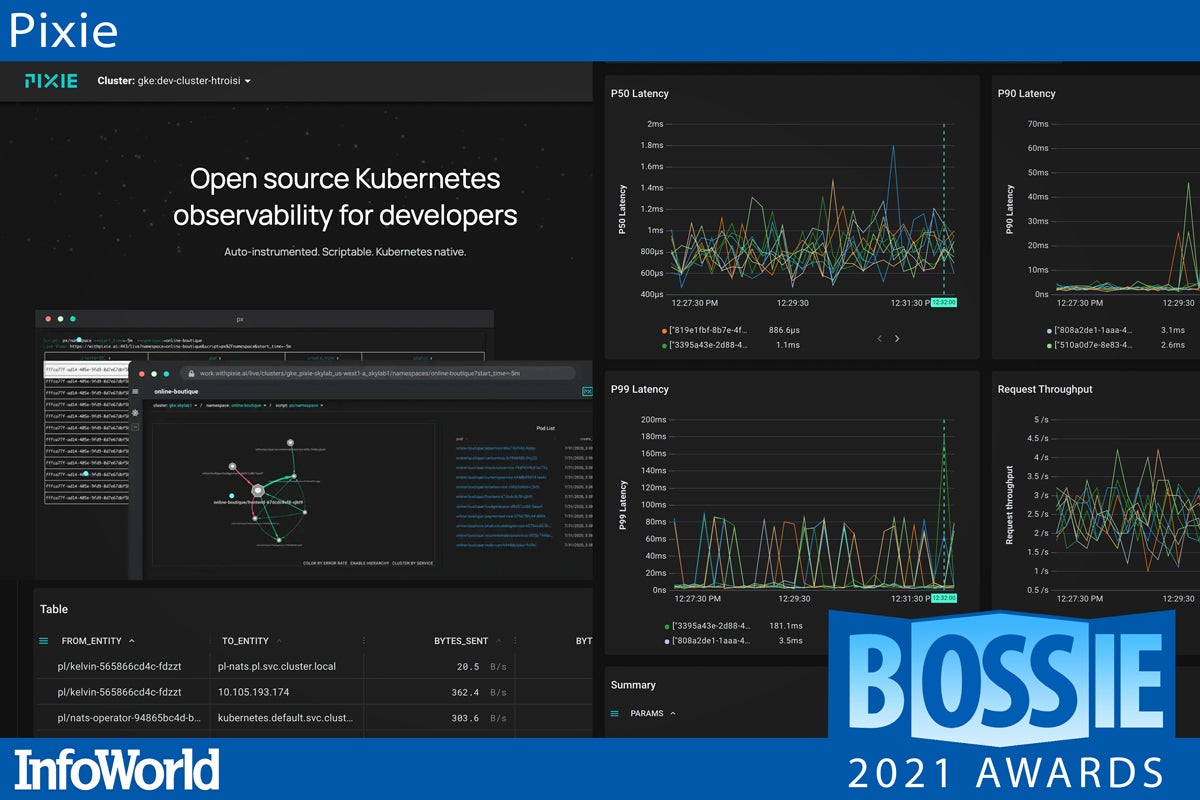Open the Summary widget menu icon
1200x800 pixels.
pyautogui.click(x=615, y=714)
